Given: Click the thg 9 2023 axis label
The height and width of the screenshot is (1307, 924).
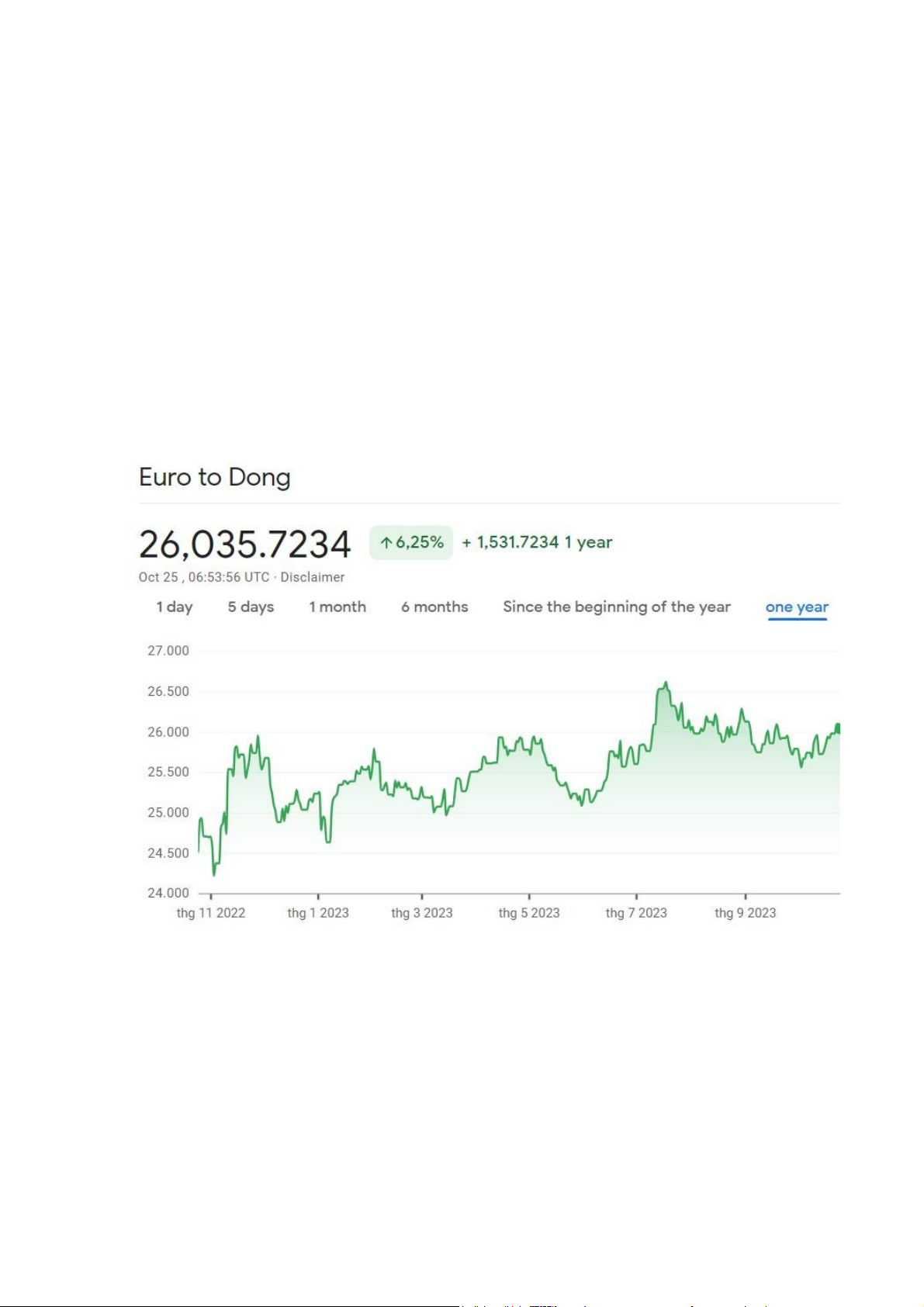Looking at the screenshot, I should [x=746, y=913].
